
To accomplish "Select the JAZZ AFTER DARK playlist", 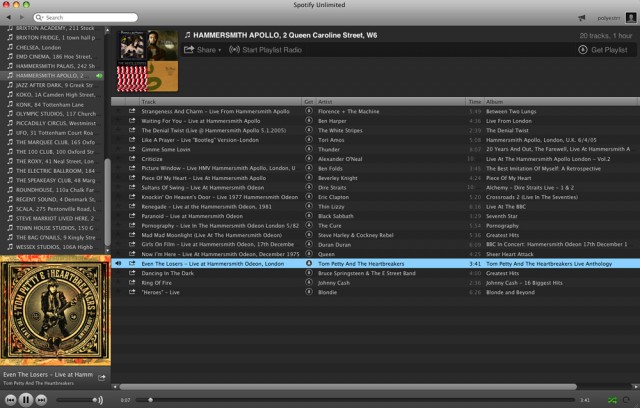I will (x=52, y=85).
